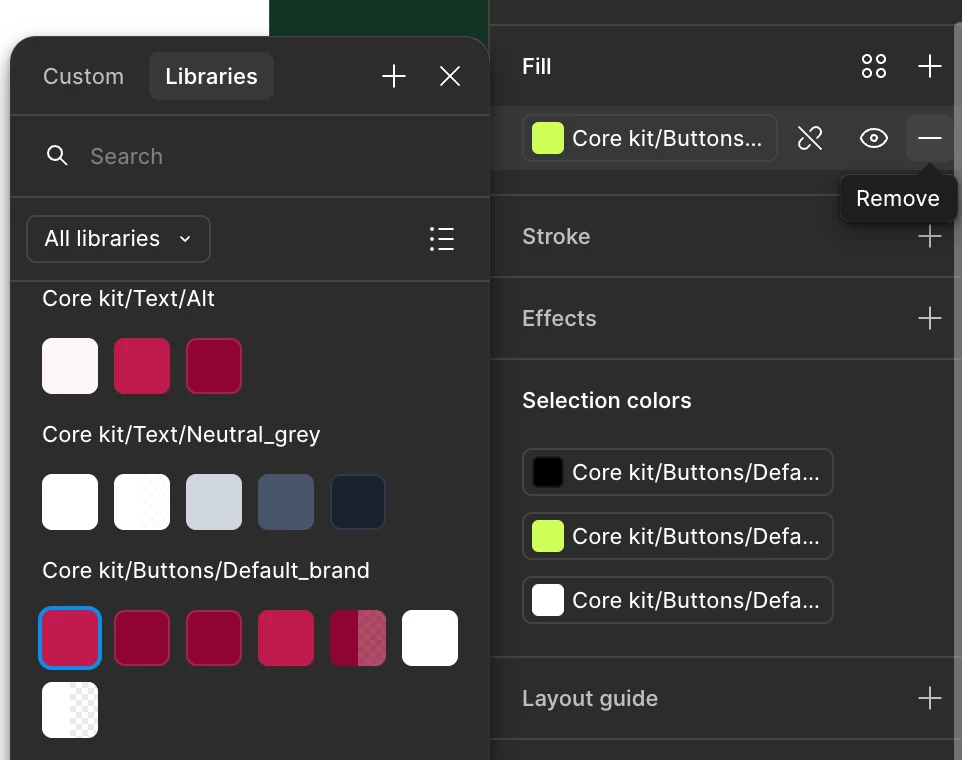Toggle list view in the libraries panel

[441, 239]
